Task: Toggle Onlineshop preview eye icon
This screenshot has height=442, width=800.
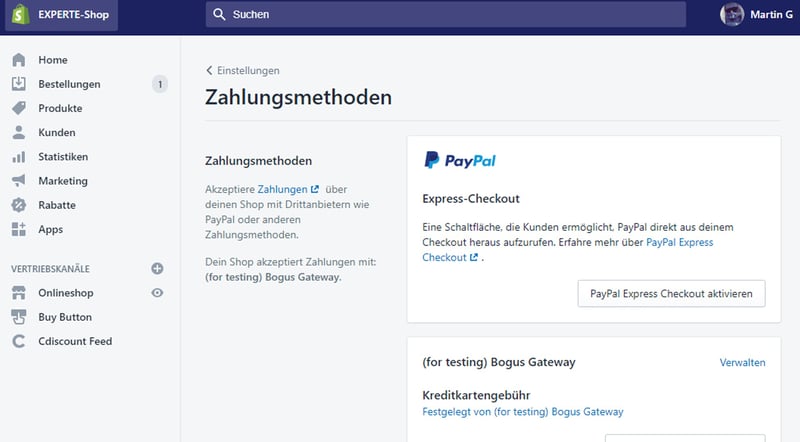Action: 157,293
